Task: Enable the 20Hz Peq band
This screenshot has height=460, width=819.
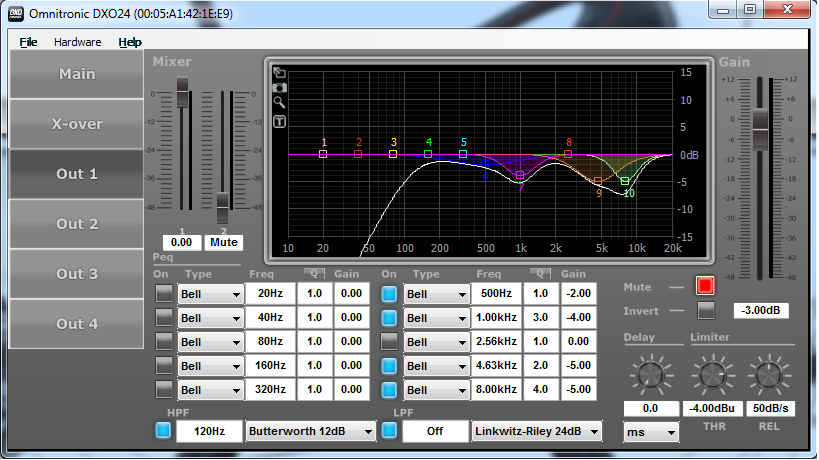Action: click(x=164, y=293)
